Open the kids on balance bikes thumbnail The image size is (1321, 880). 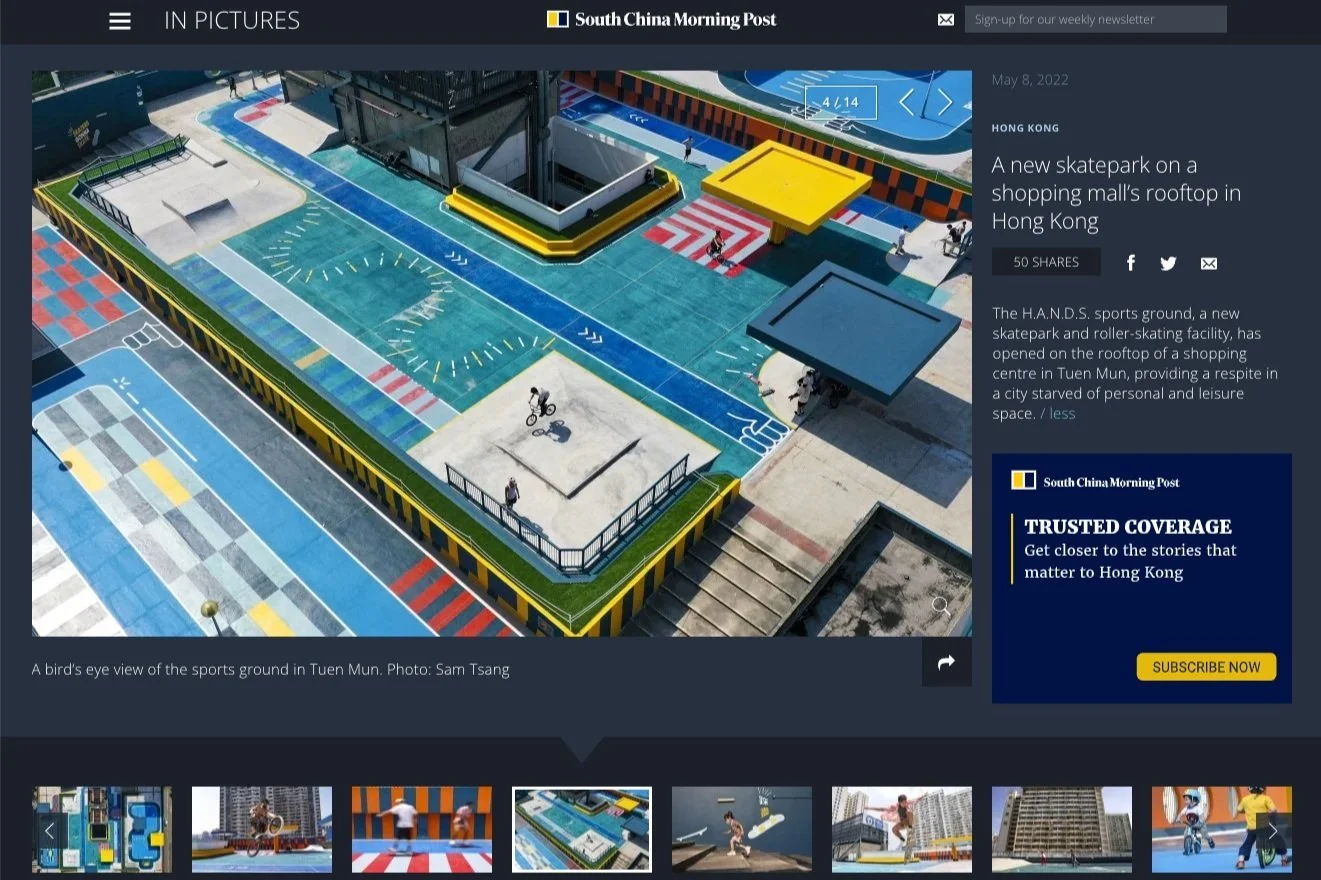tap(1222, 829)
